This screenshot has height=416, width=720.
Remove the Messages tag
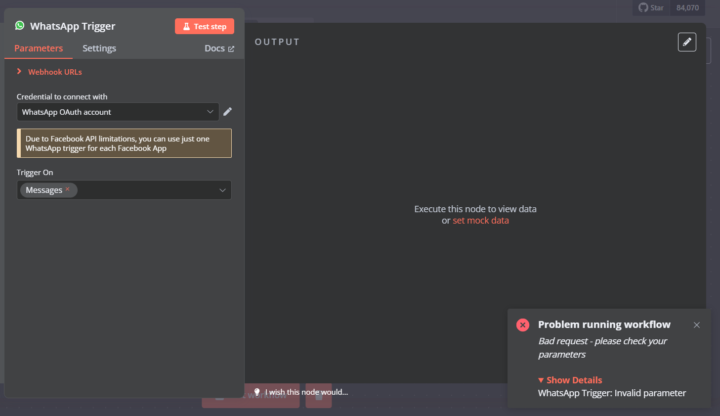(68, 189)
